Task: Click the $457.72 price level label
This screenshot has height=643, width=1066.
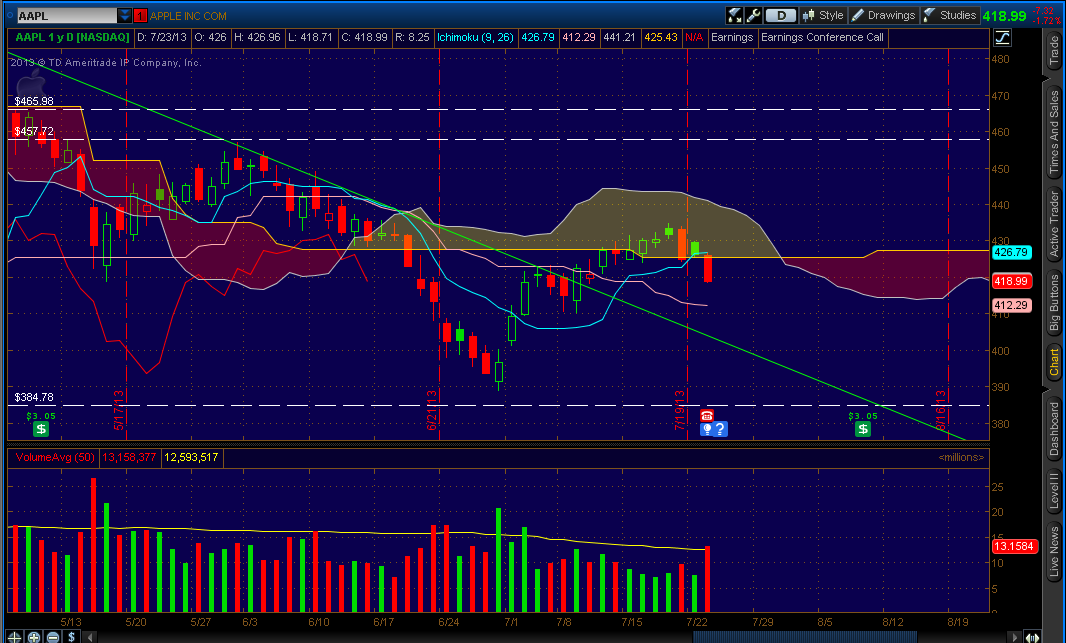Action: coord(34,131)
